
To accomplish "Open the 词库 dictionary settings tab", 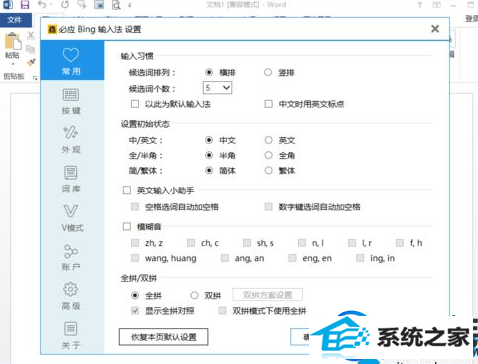I will point(71,179).
